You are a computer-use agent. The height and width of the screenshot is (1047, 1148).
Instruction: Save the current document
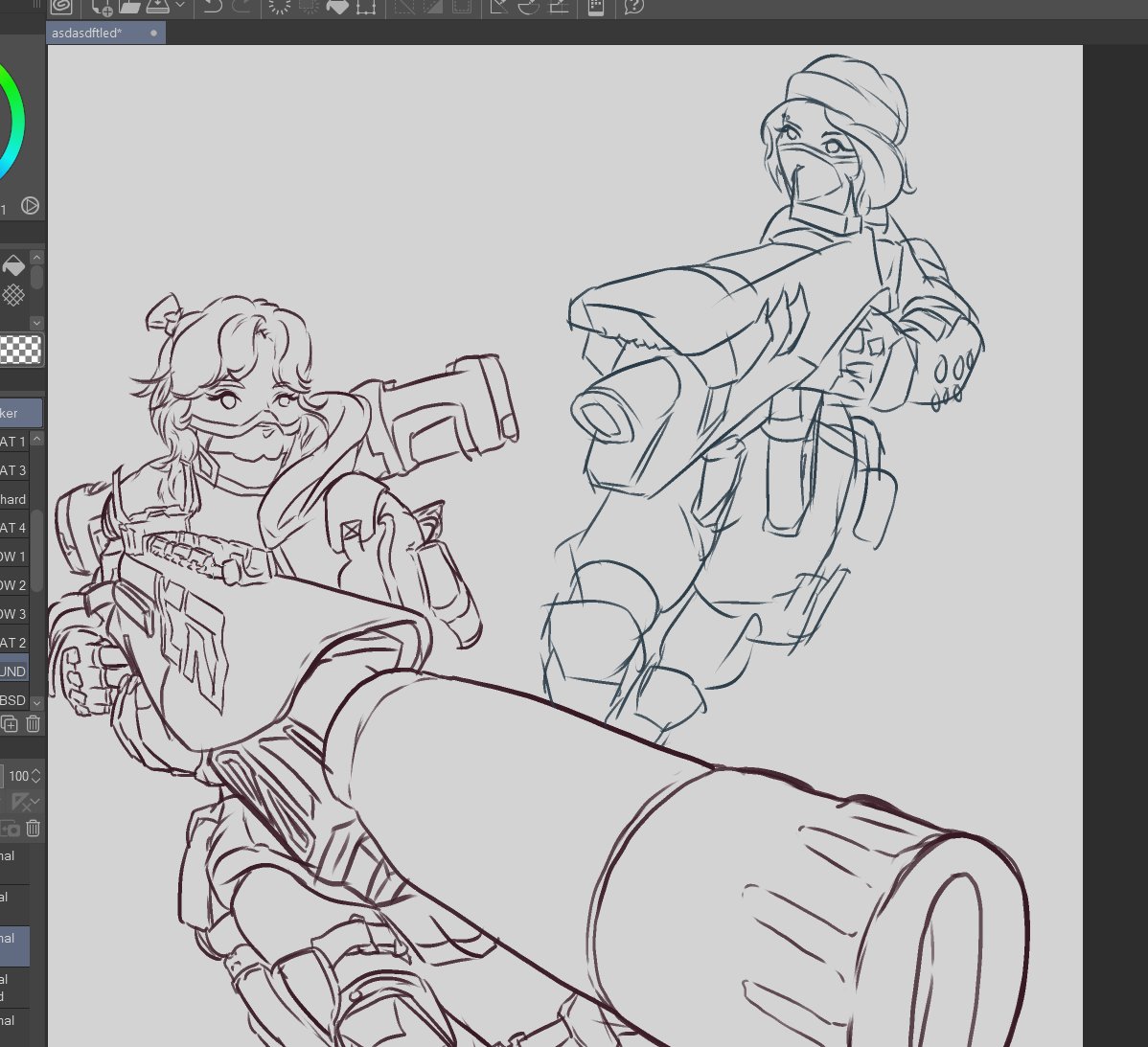pyautogui.click(x=157, y=7)
